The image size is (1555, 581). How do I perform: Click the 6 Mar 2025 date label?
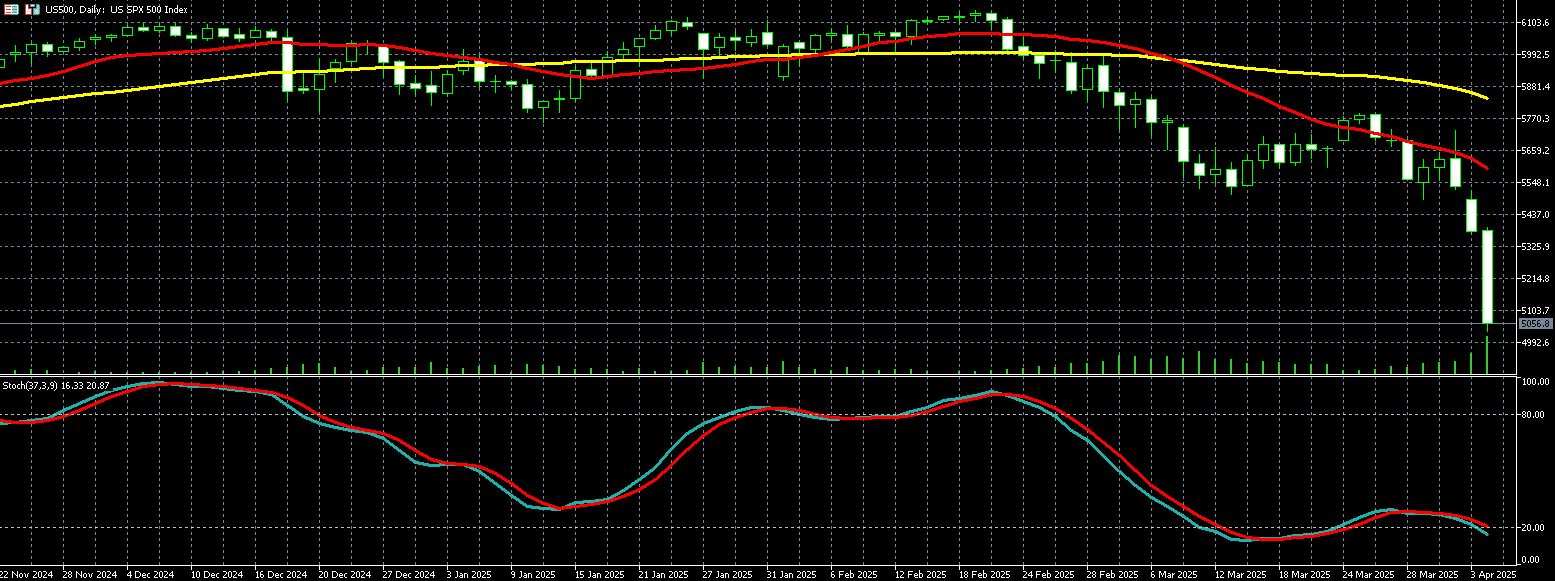[x=1173, y=575]
